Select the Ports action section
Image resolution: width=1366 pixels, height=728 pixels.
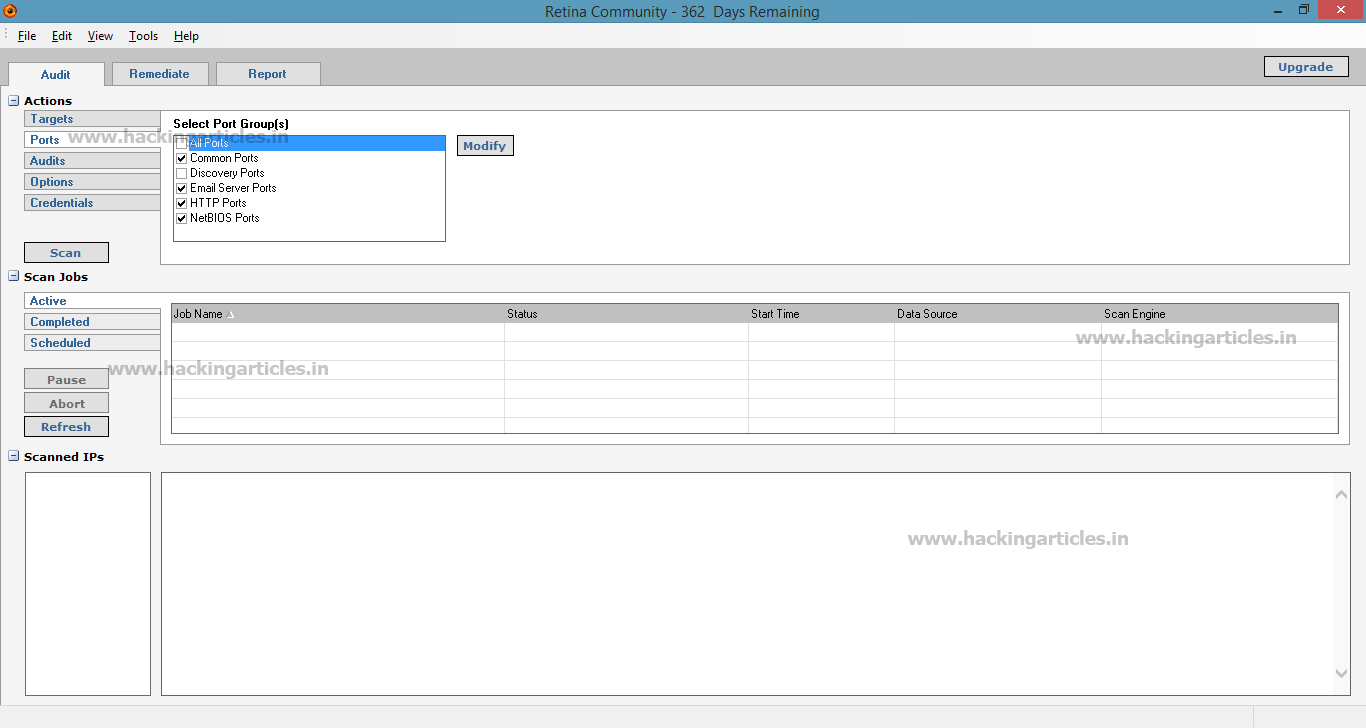click(x=92, y=140)
